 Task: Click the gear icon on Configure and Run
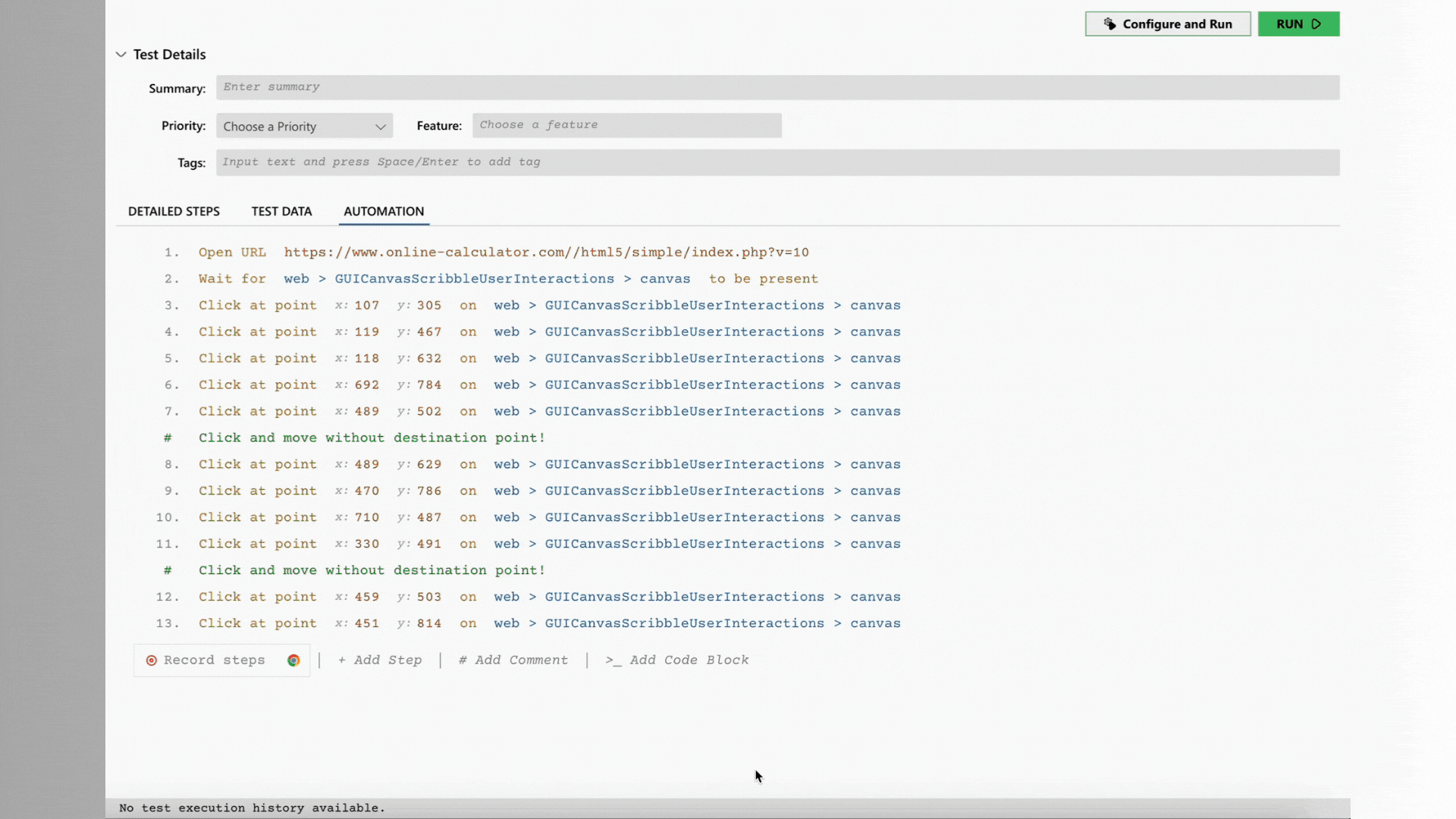(1110, 24)
